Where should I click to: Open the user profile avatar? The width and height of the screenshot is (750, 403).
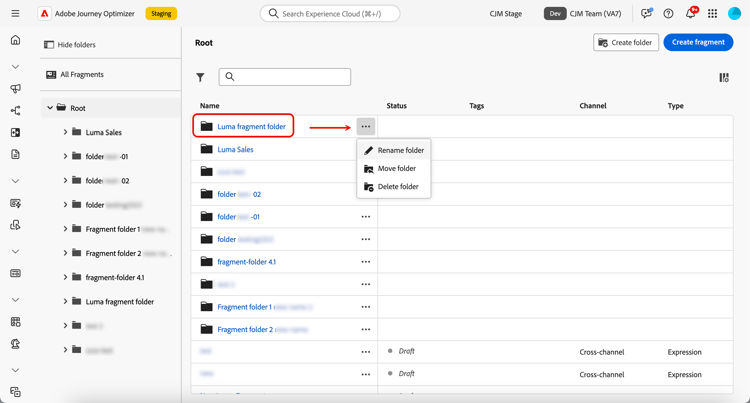[x=734, y=13]
